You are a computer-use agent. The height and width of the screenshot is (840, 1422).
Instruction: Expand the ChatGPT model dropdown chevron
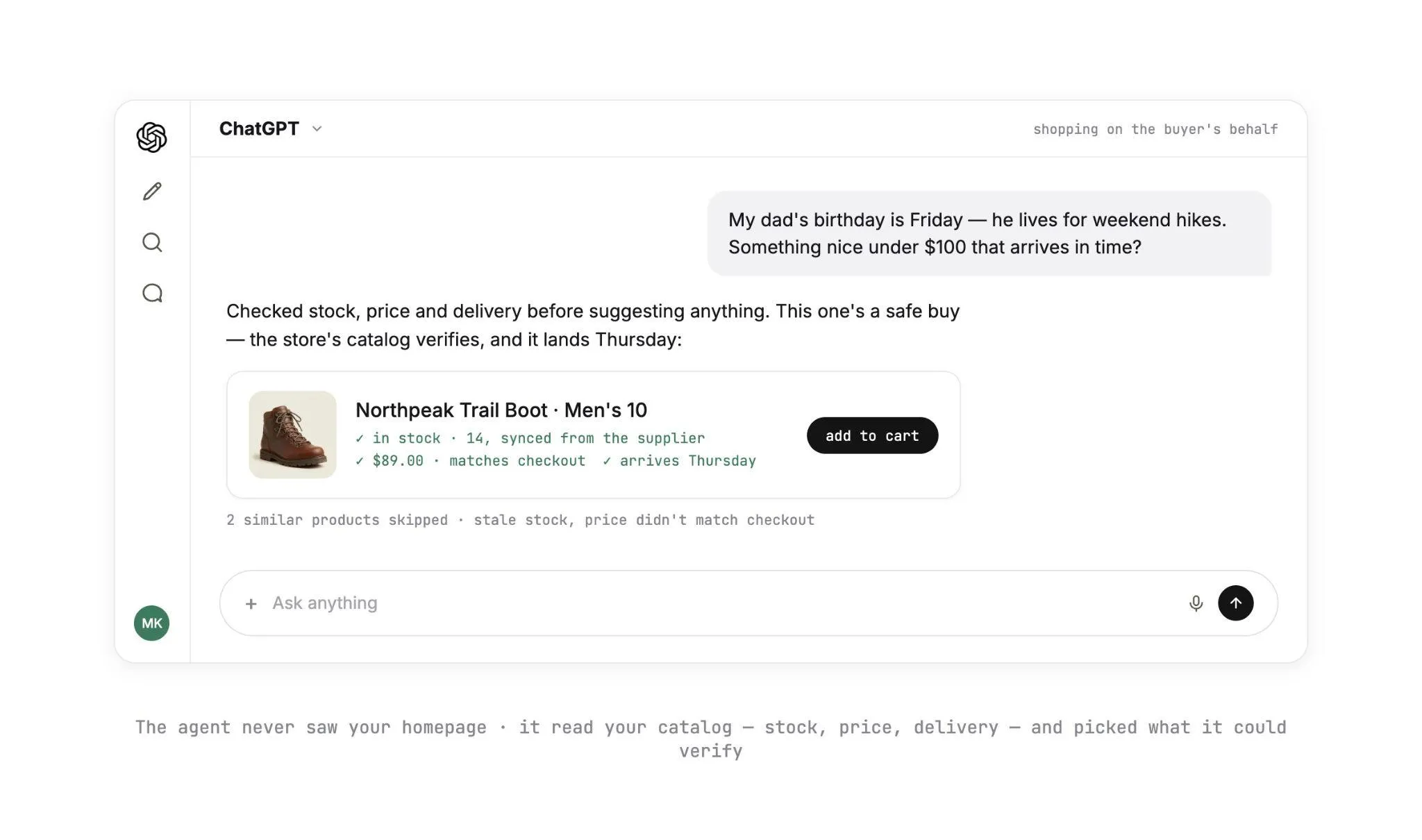click(317, 129)
